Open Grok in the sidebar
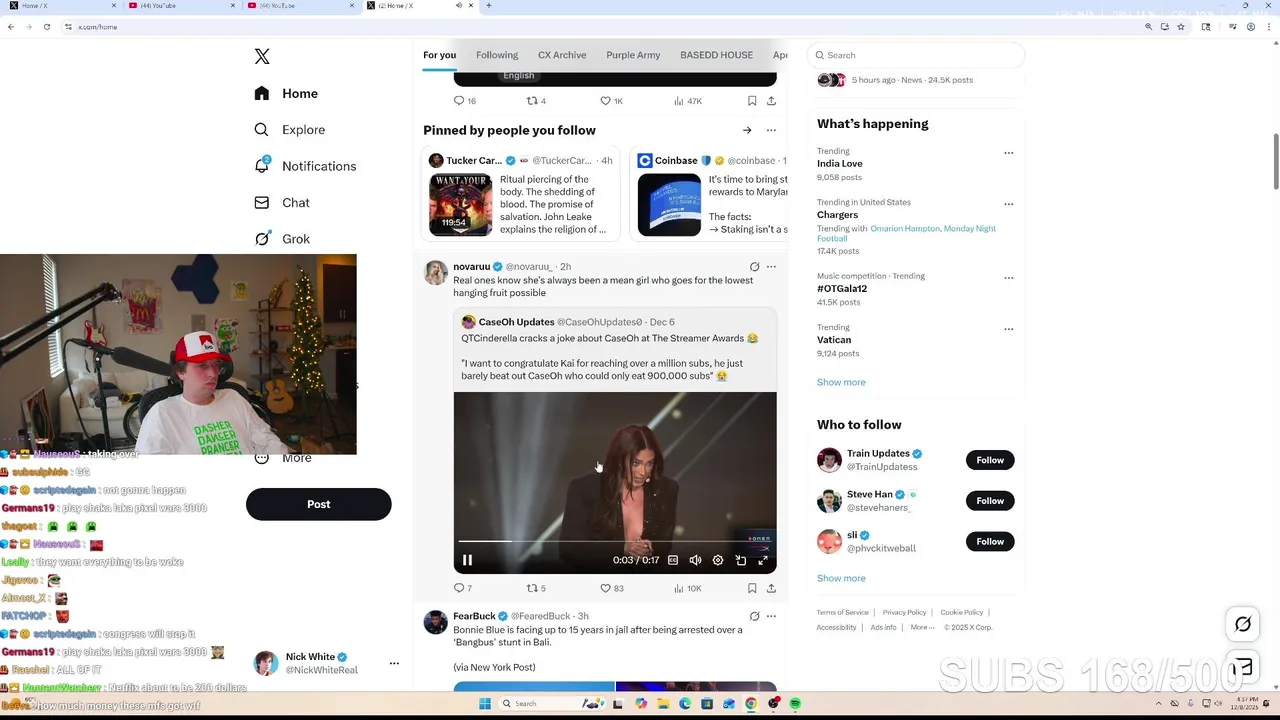The width and height of the screenshot is (1280, 720). 282,239
